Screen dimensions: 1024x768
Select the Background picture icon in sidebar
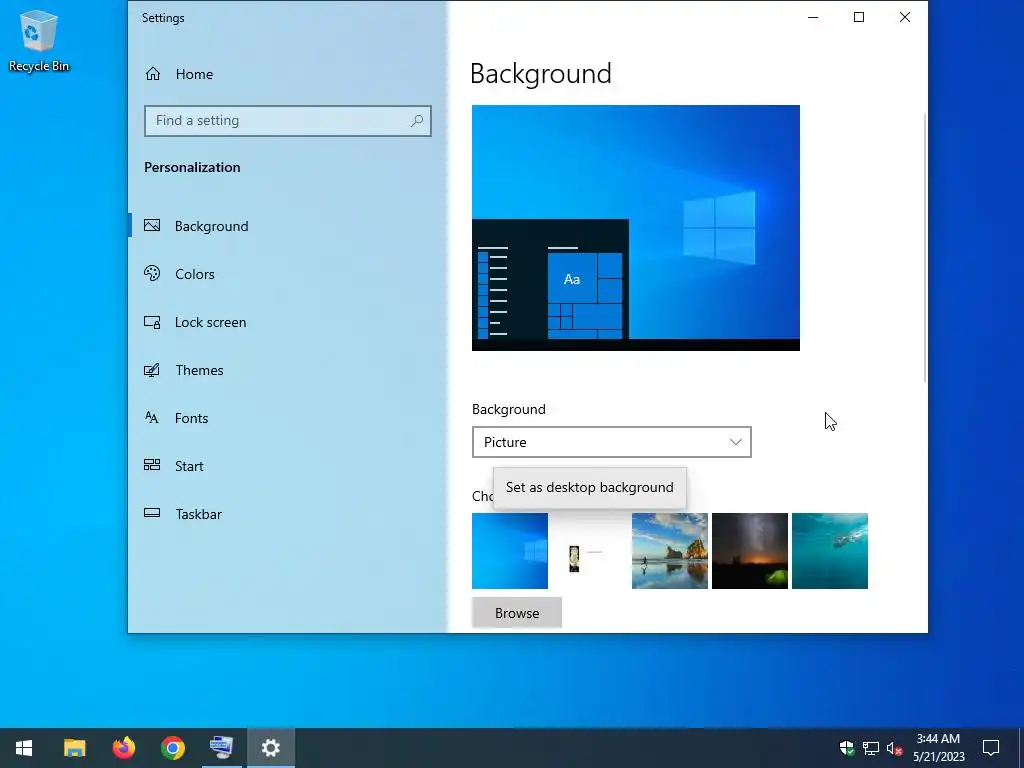[152, 225]
